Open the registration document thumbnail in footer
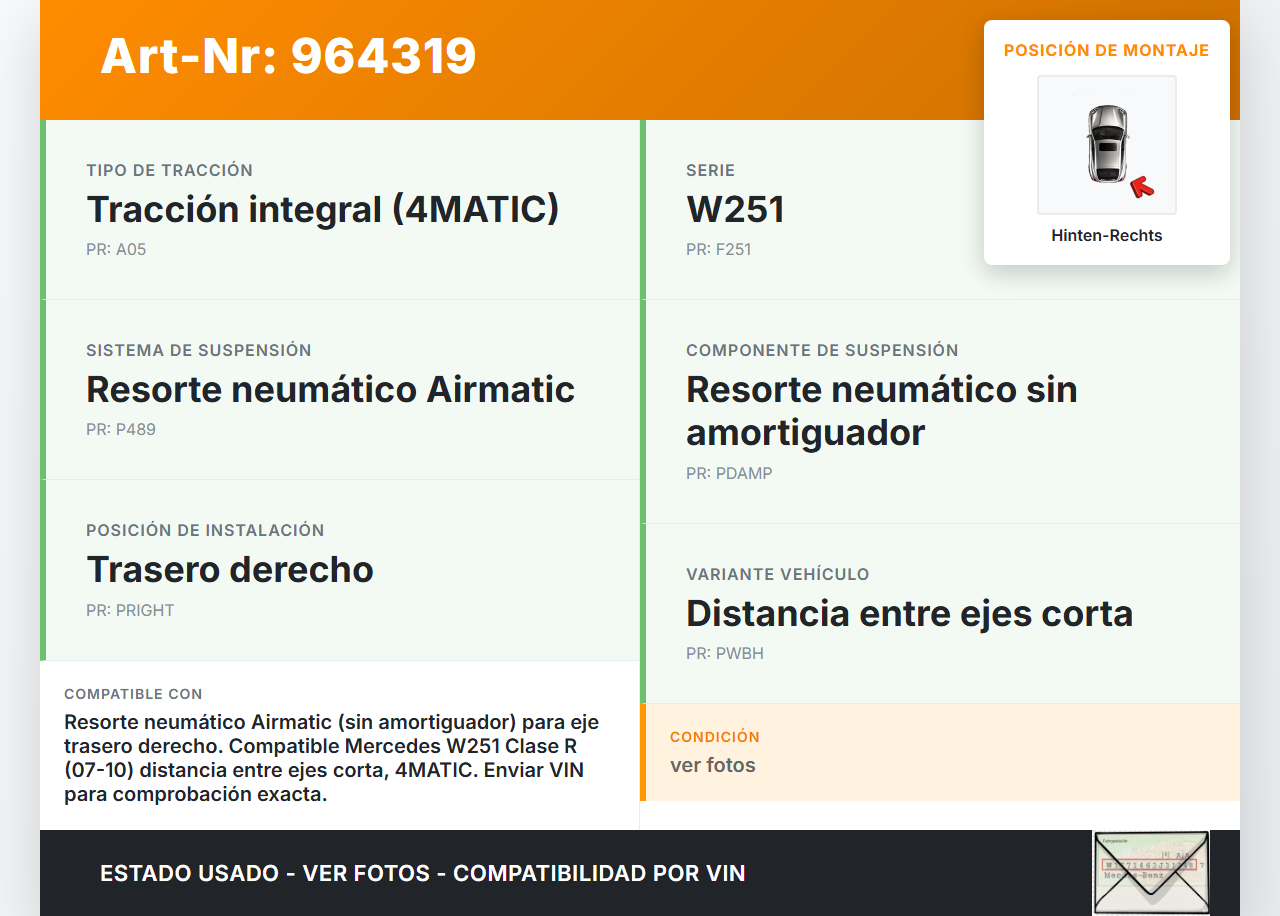1280x916 pixels. (1151, 872)
